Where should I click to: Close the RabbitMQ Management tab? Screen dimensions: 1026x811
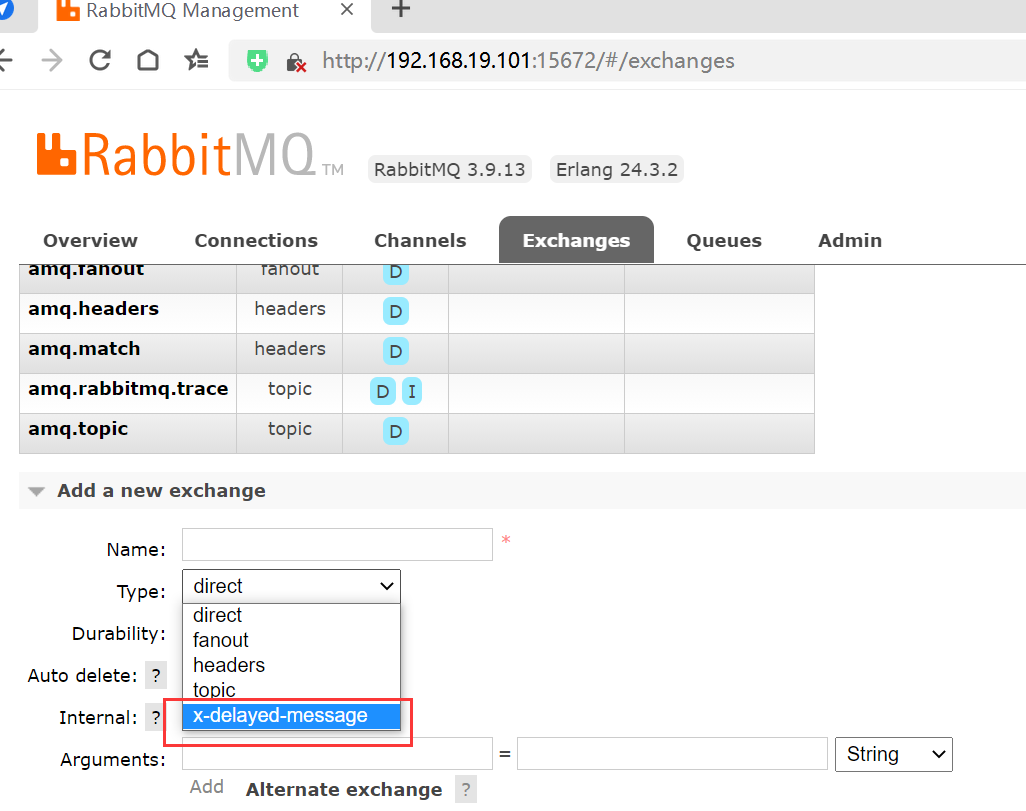coord(347,10)
